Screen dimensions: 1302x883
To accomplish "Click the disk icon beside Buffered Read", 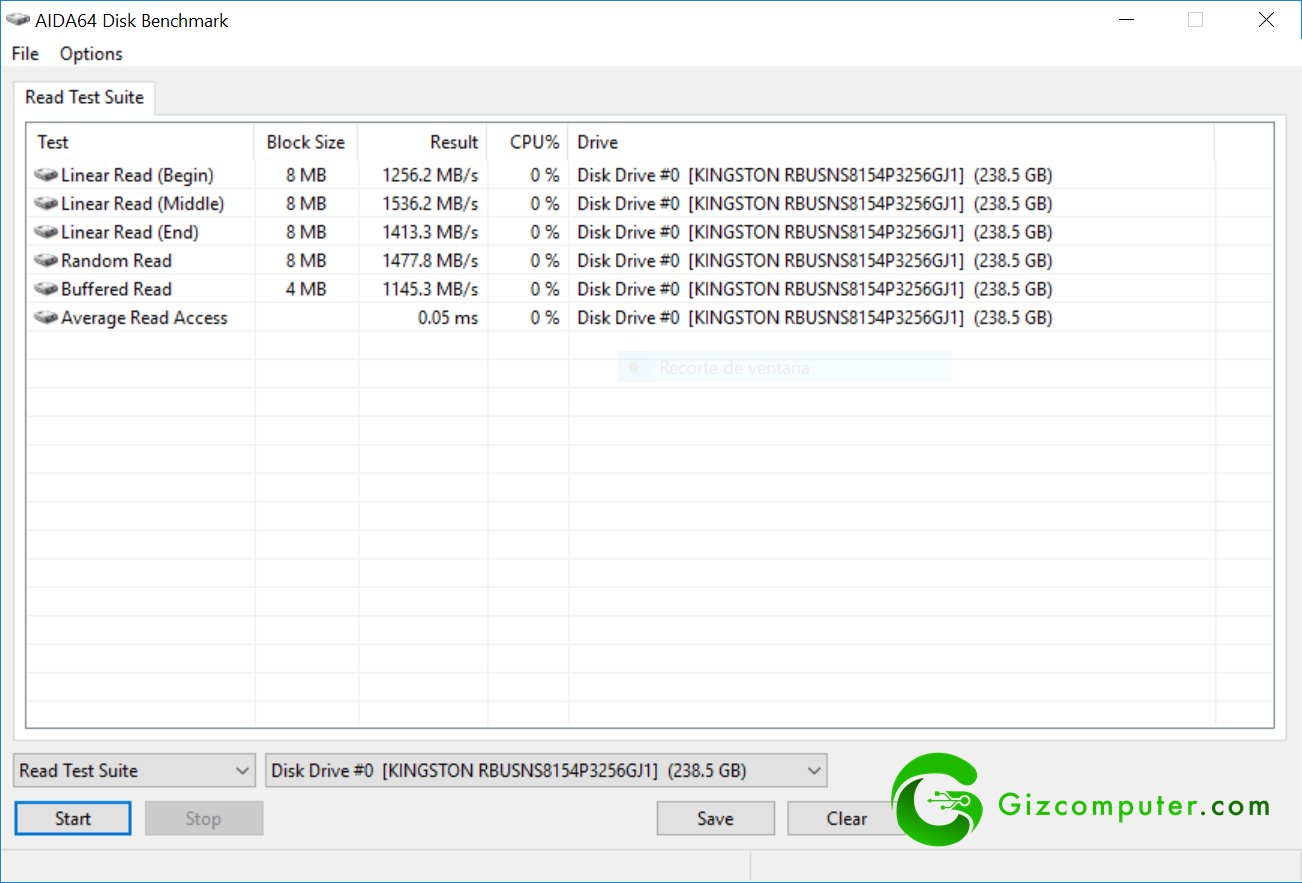I will tap(46, 289).
